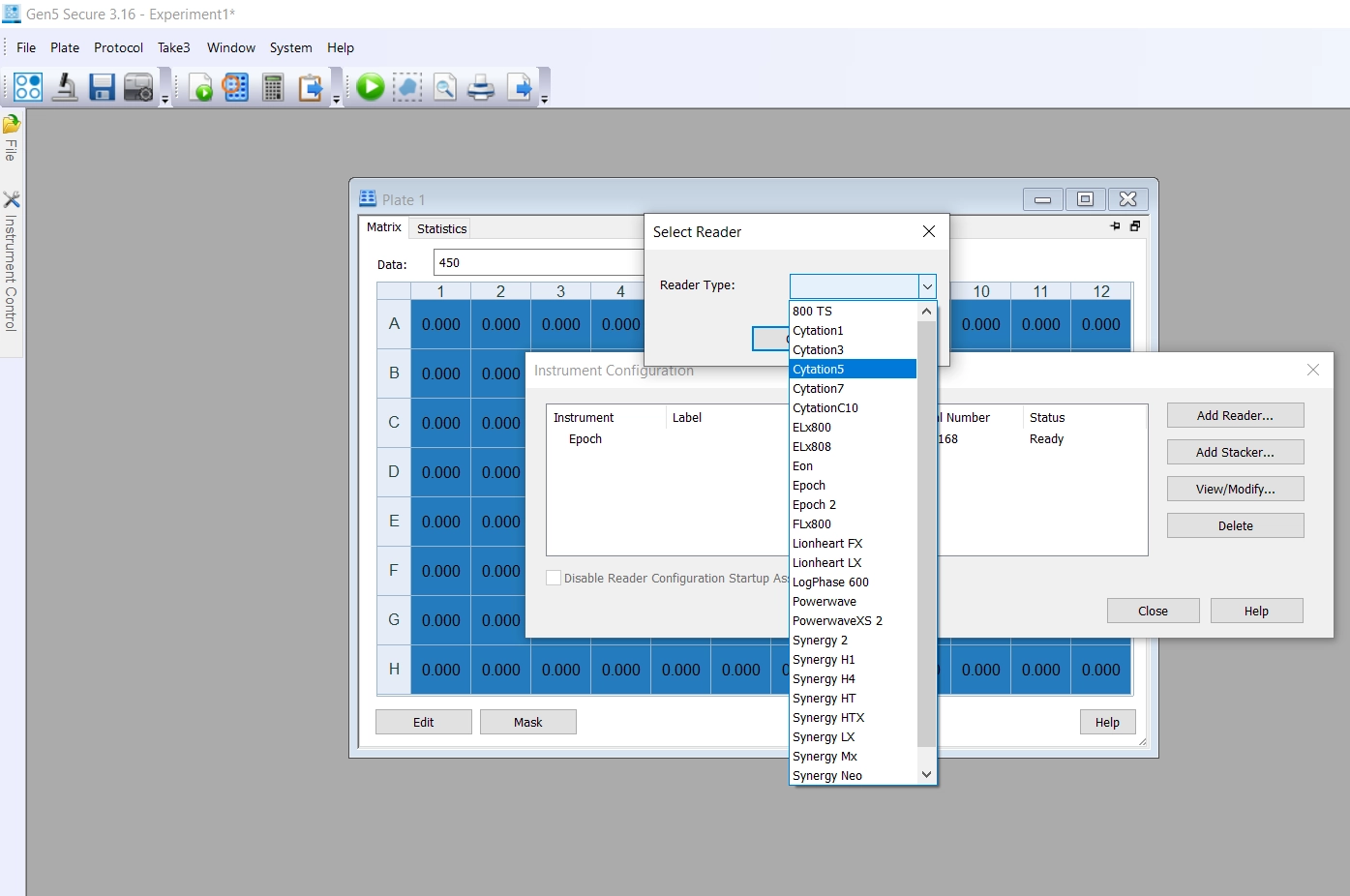Image resolution: width=1350 pixels, height=896 pixels.
Task: Select Eon from the reader list
Action: tap(853, 466)
